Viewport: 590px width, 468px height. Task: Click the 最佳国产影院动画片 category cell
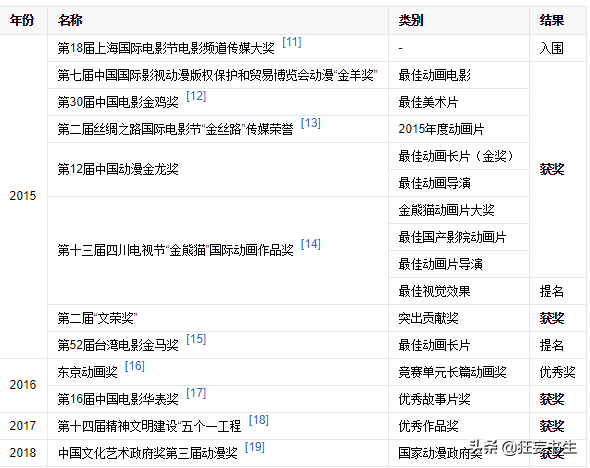coord(459,237)
